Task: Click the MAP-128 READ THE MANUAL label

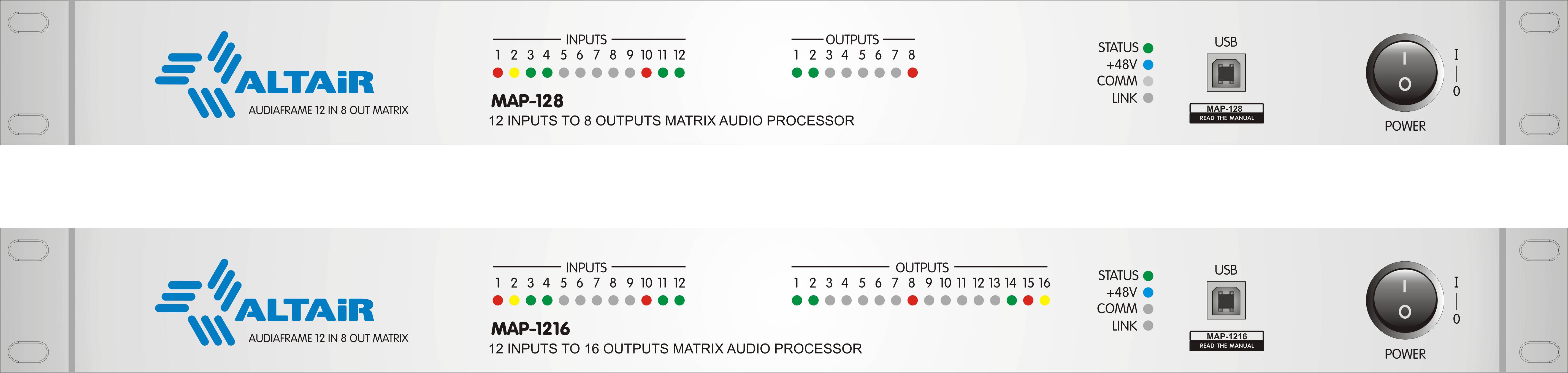Action: point(1226,113)
